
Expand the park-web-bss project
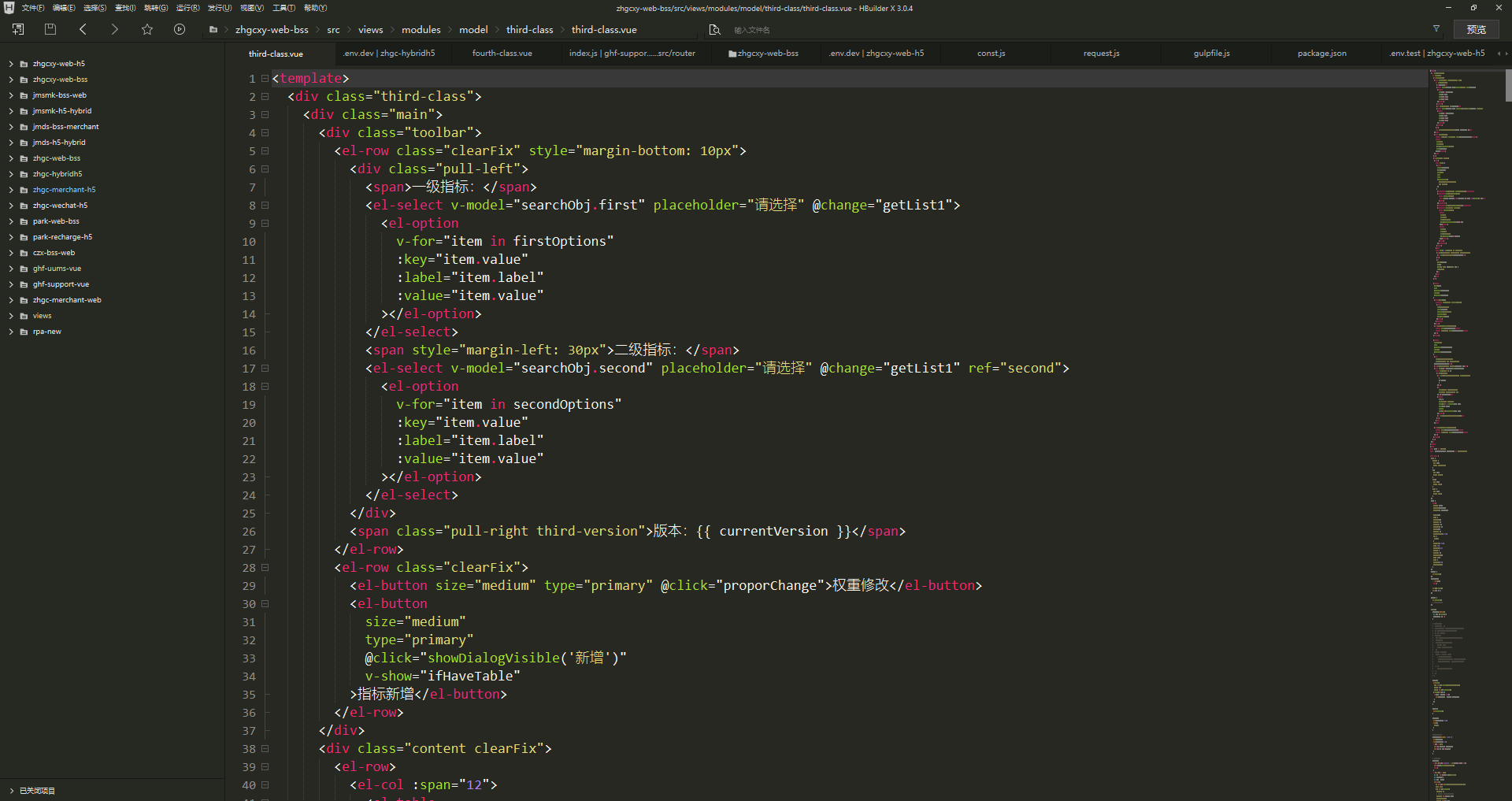pos(11,221)
